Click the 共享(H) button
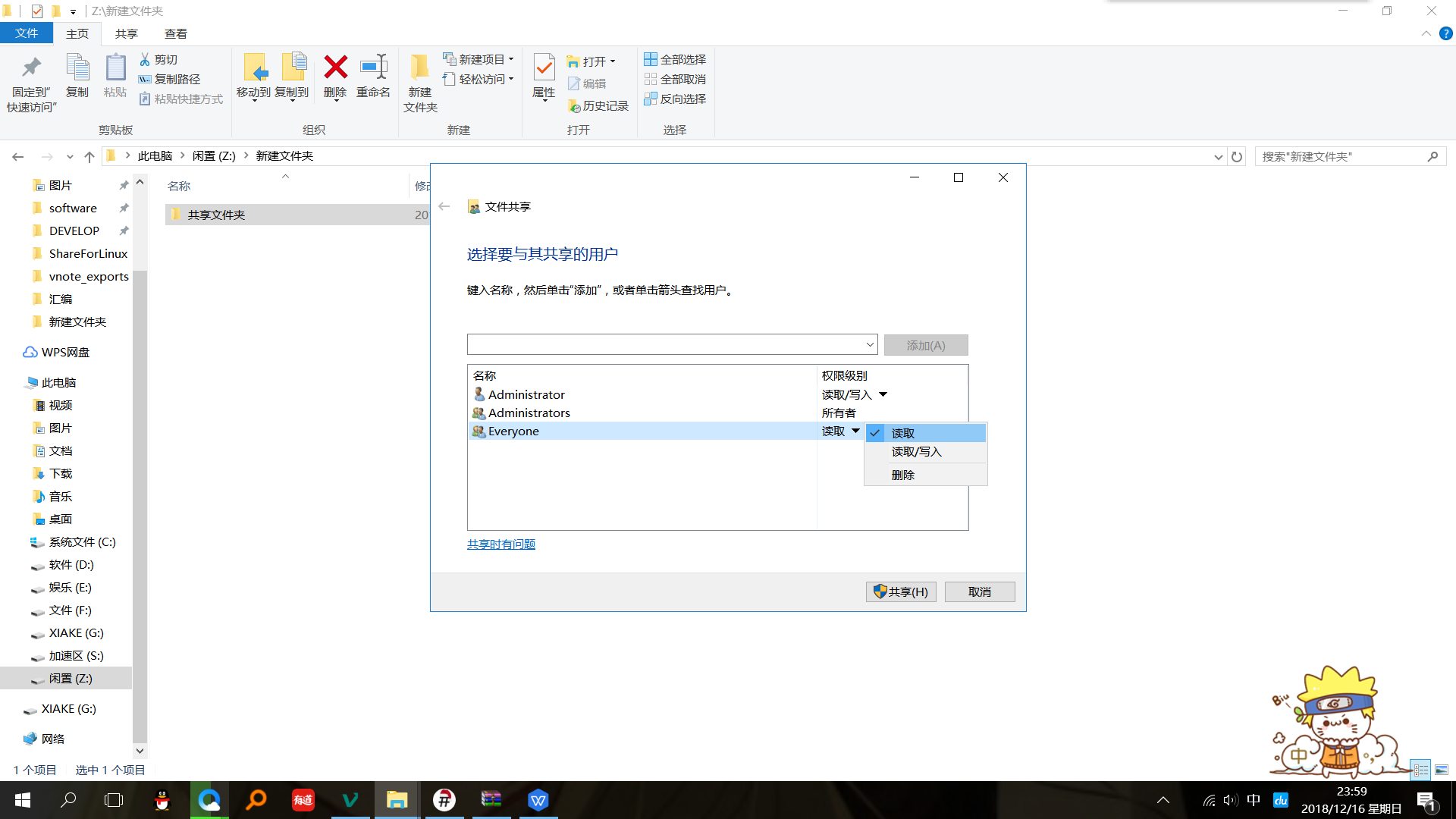Image resolution: width=1456 pixels, height=819 pixels. coord(901,591)
